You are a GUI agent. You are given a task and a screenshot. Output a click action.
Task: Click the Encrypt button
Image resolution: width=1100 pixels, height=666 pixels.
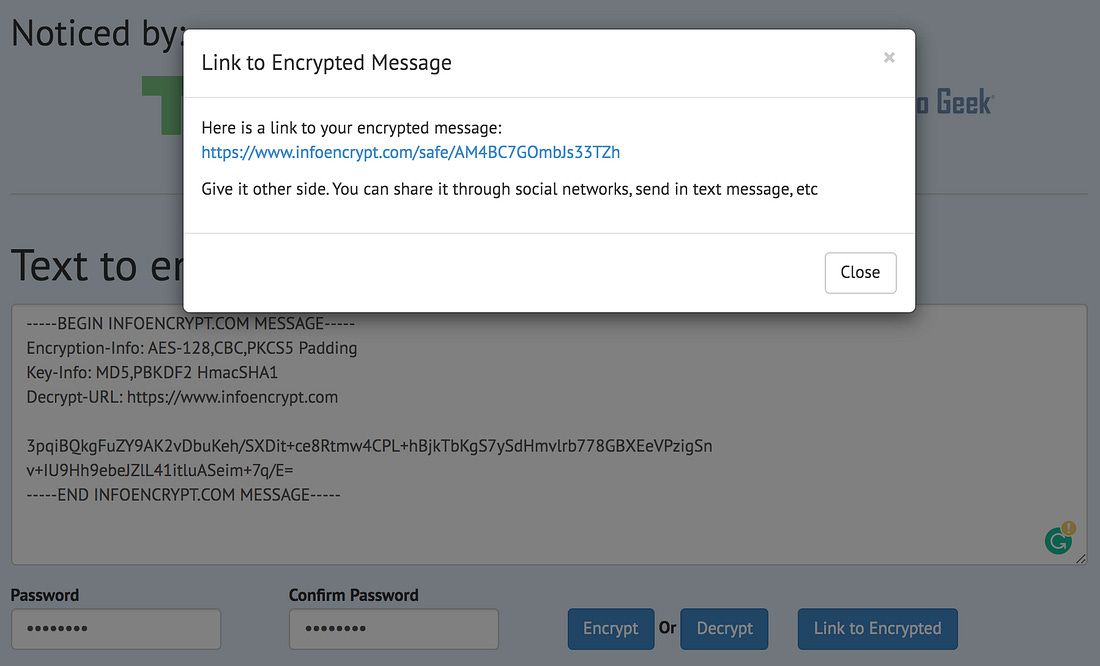click(x=610, y=629)
